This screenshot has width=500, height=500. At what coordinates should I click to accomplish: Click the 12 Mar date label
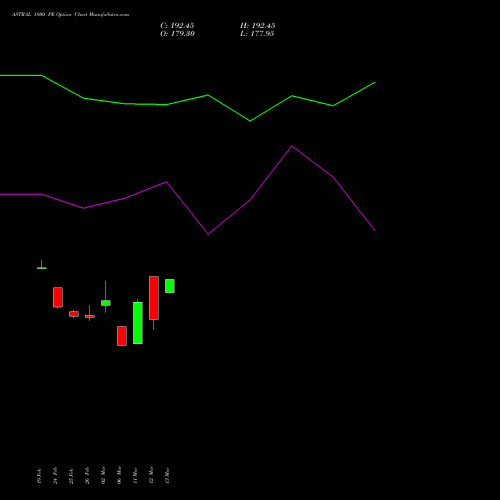(151, 475)
